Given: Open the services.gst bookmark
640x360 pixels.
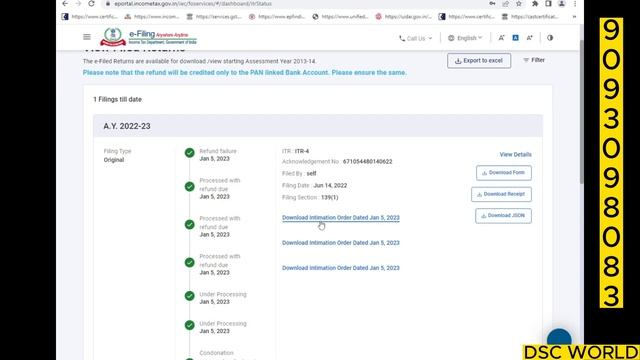Looking at the screenshot, I should 214,17.
